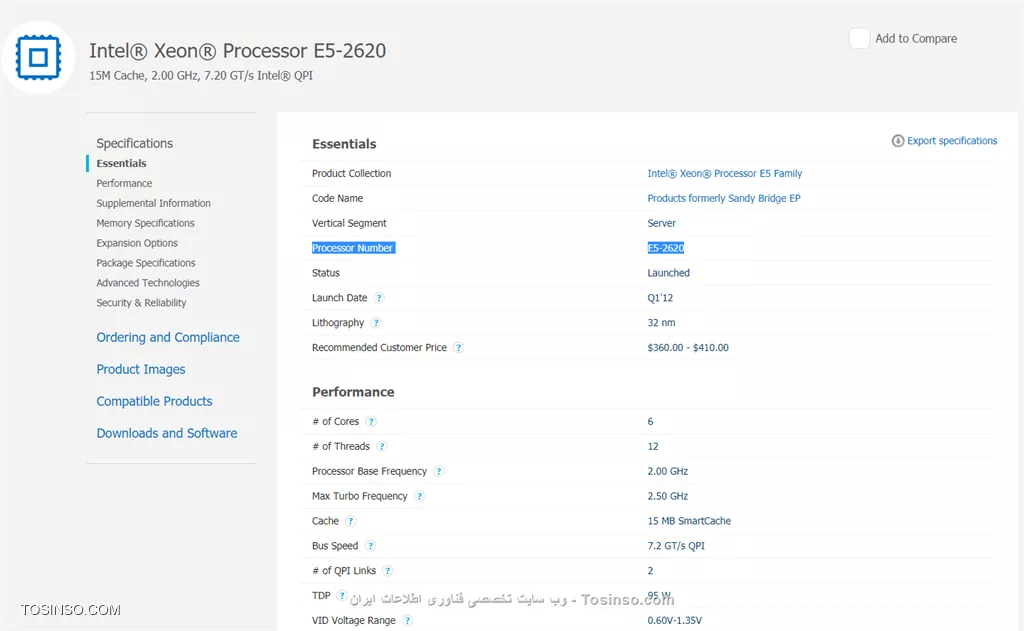This screenshot has width=1024, height=631.
Task: Click the Export specifications download icon
Action: 898,140
